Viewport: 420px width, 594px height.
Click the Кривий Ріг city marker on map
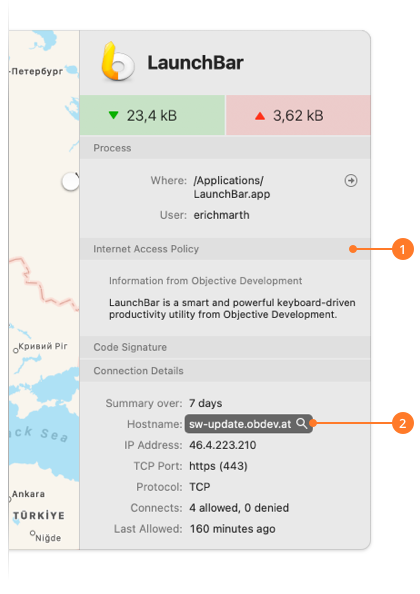click(16, 351)
